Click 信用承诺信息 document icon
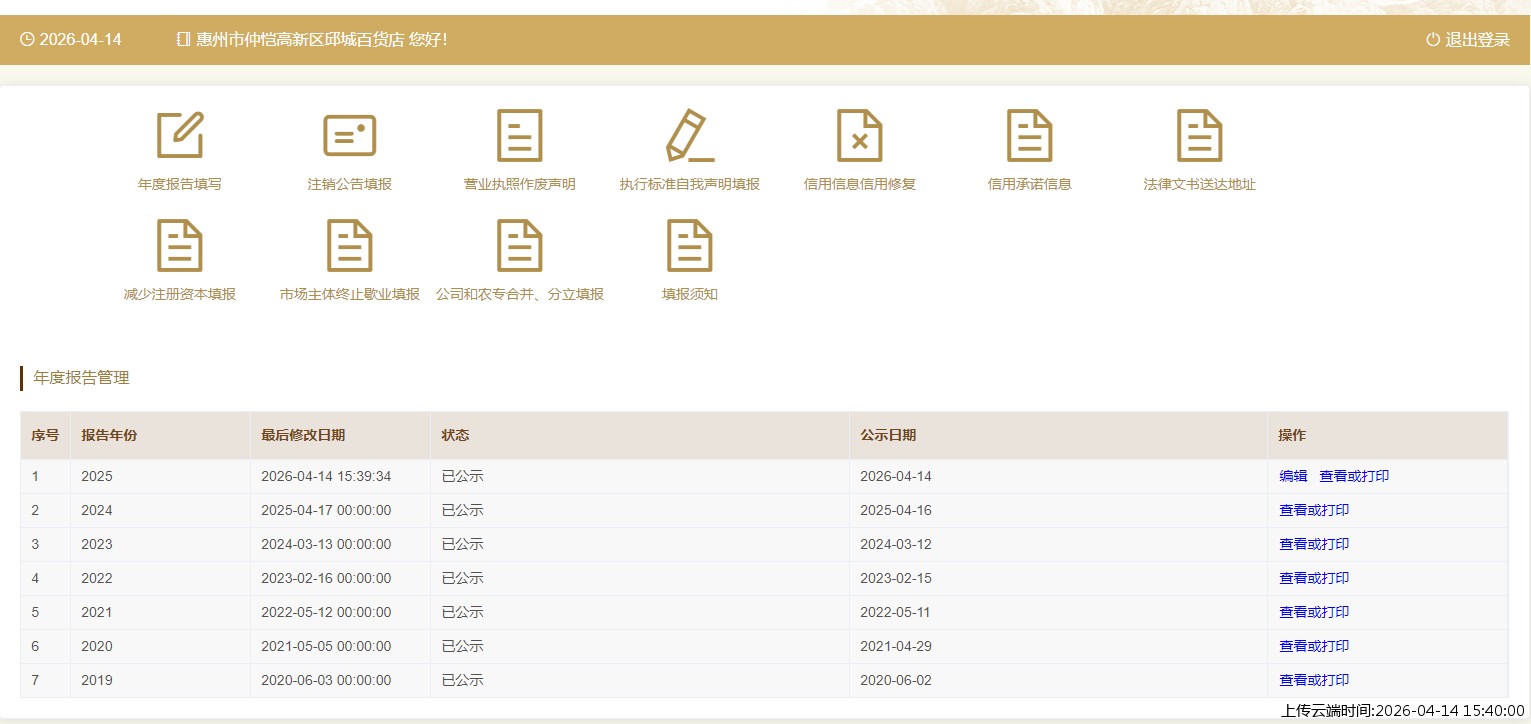 pyautogui.click(x=1030, y=135)
